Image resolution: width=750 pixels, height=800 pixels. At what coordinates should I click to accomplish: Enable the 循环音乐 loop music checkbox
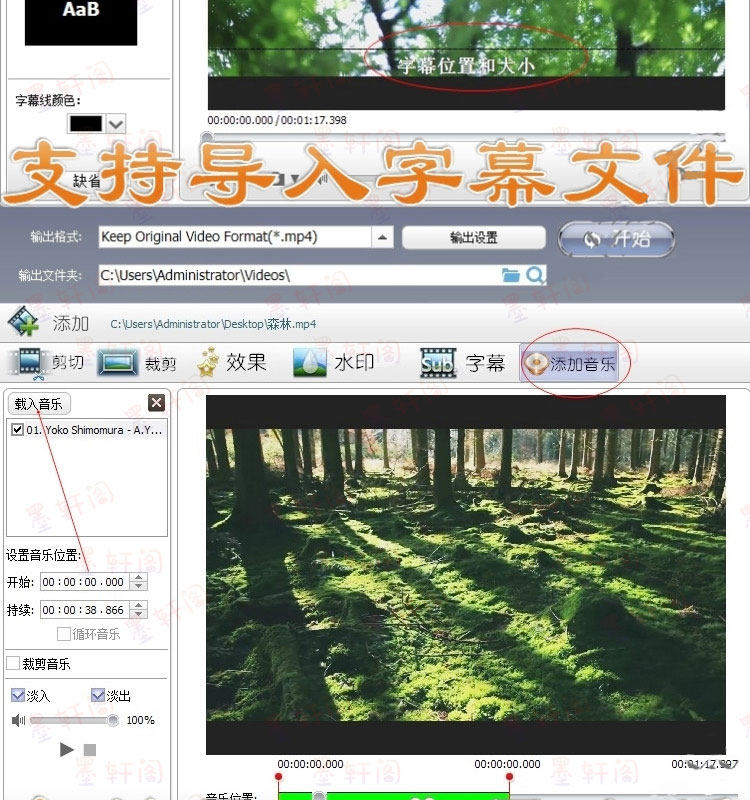(63, 634)
